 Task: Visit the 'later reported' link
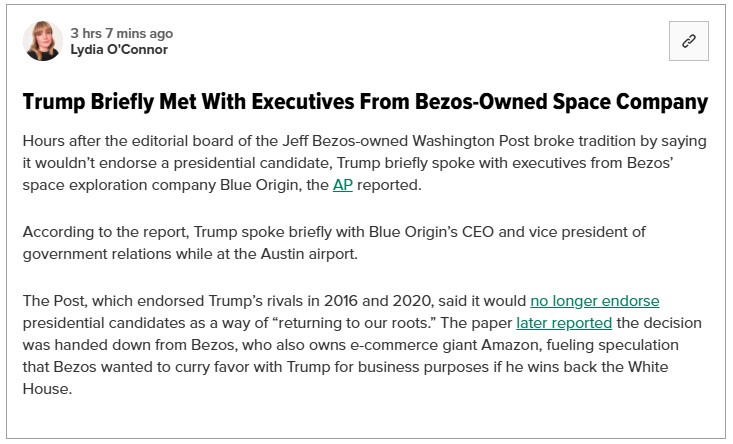pyautogui.click(x=564, y=323)
